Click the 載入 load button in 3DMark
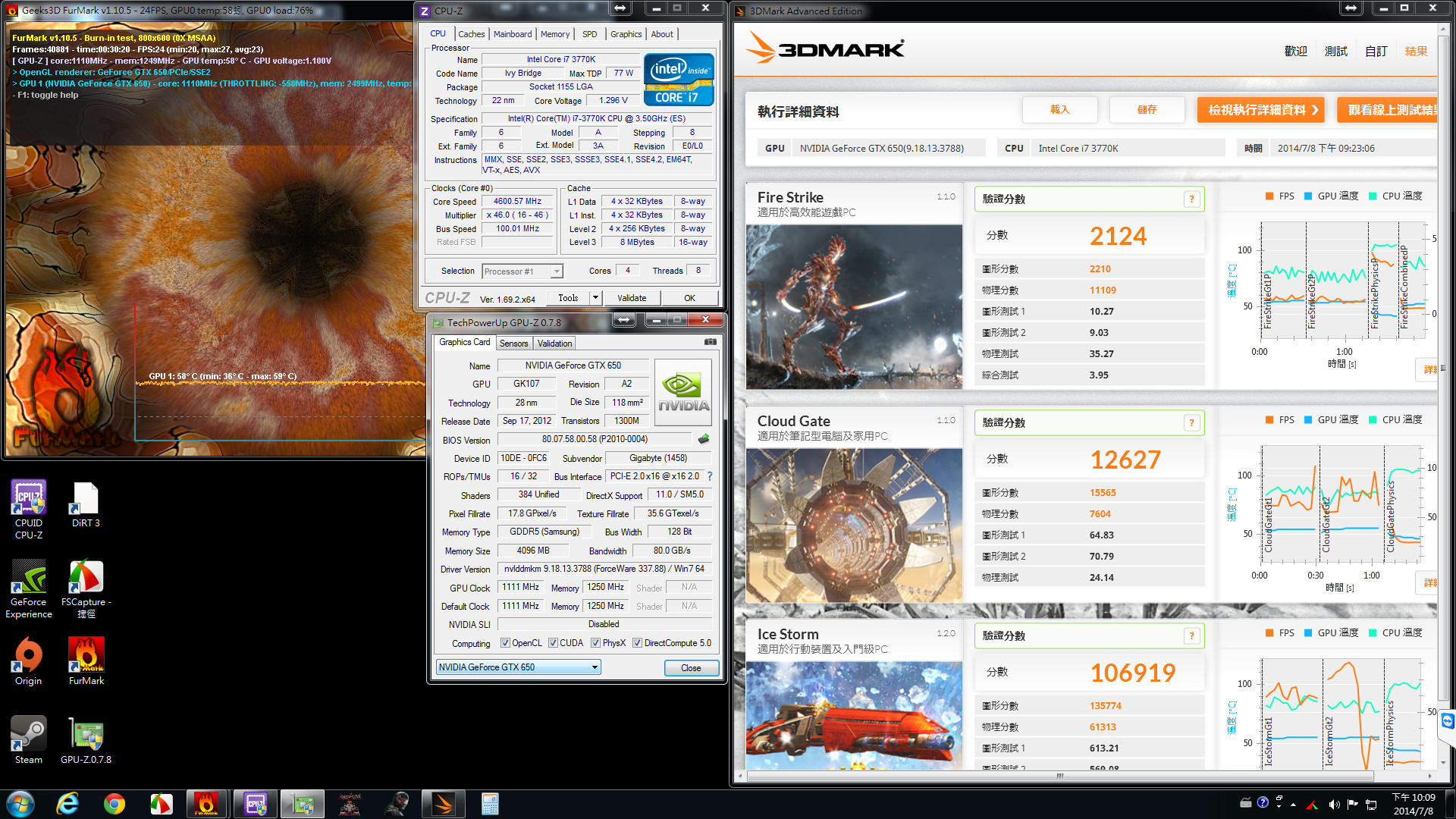Screen dimensions: 1456x819 (x=1059, y=110)
